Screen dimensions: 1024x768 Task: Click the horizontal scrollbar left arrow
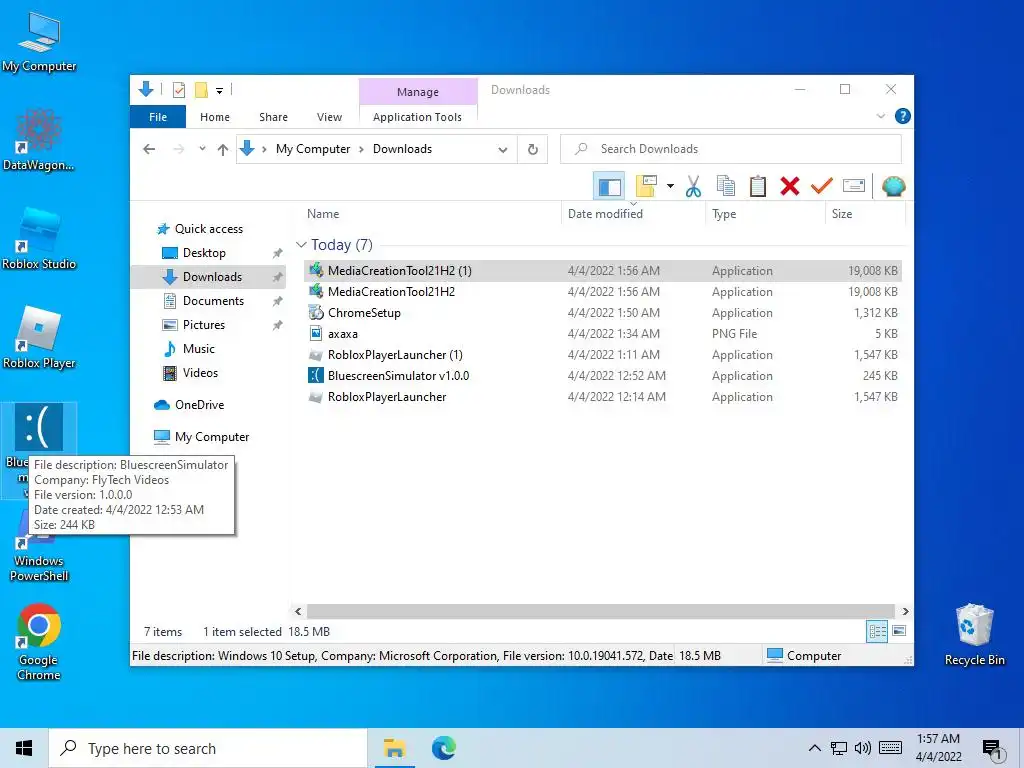(x=298, y=611)
